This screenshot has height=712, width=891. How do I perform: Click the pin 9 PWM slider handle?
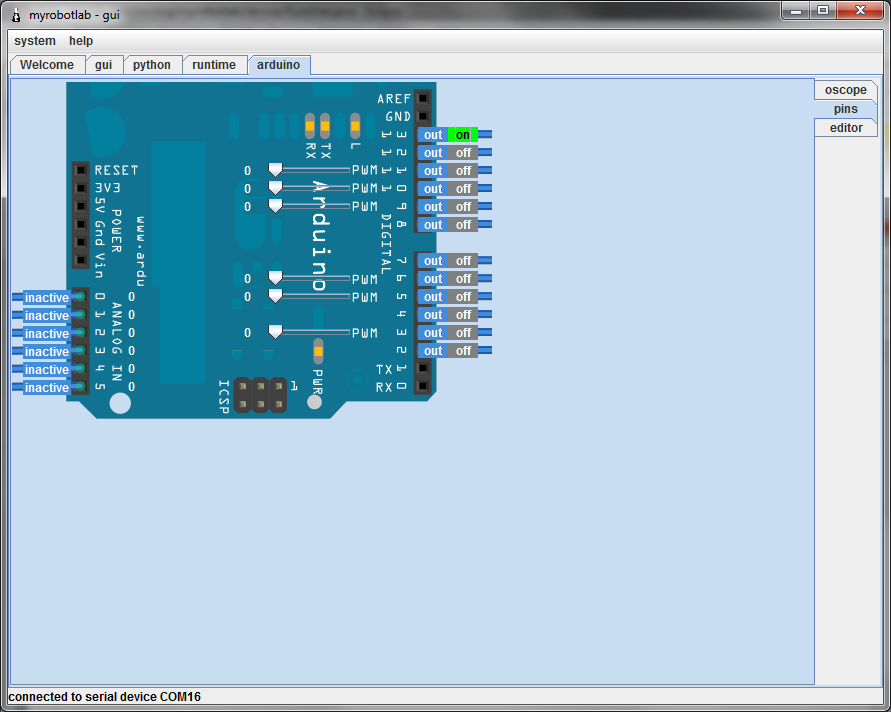(275, 206)
